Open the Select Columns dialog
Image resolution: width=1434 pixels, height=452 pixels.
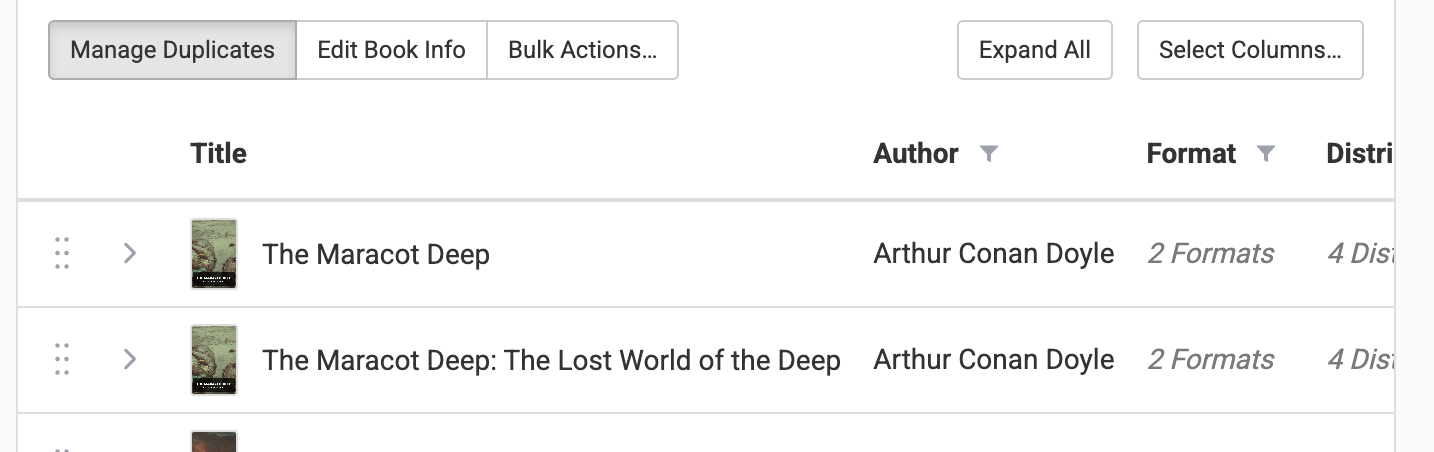tap(1250, 50)
